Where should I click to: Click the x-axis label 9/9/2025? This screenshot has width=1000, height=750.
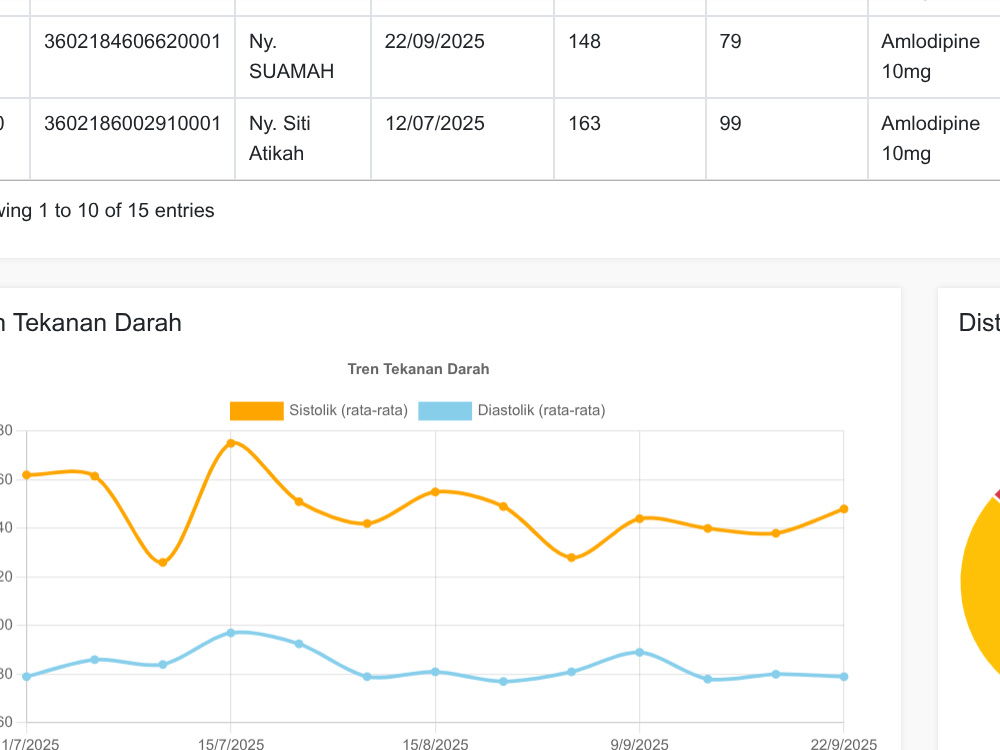tap(640, 744)
